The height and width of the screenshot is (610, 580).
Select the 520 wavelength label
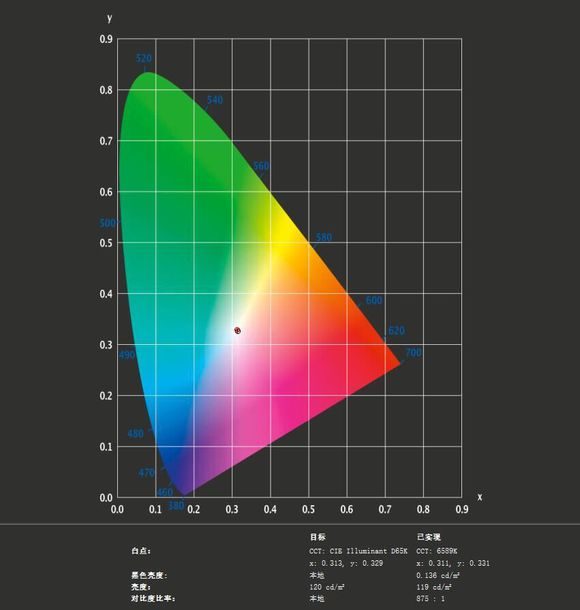tap(144, 58)
